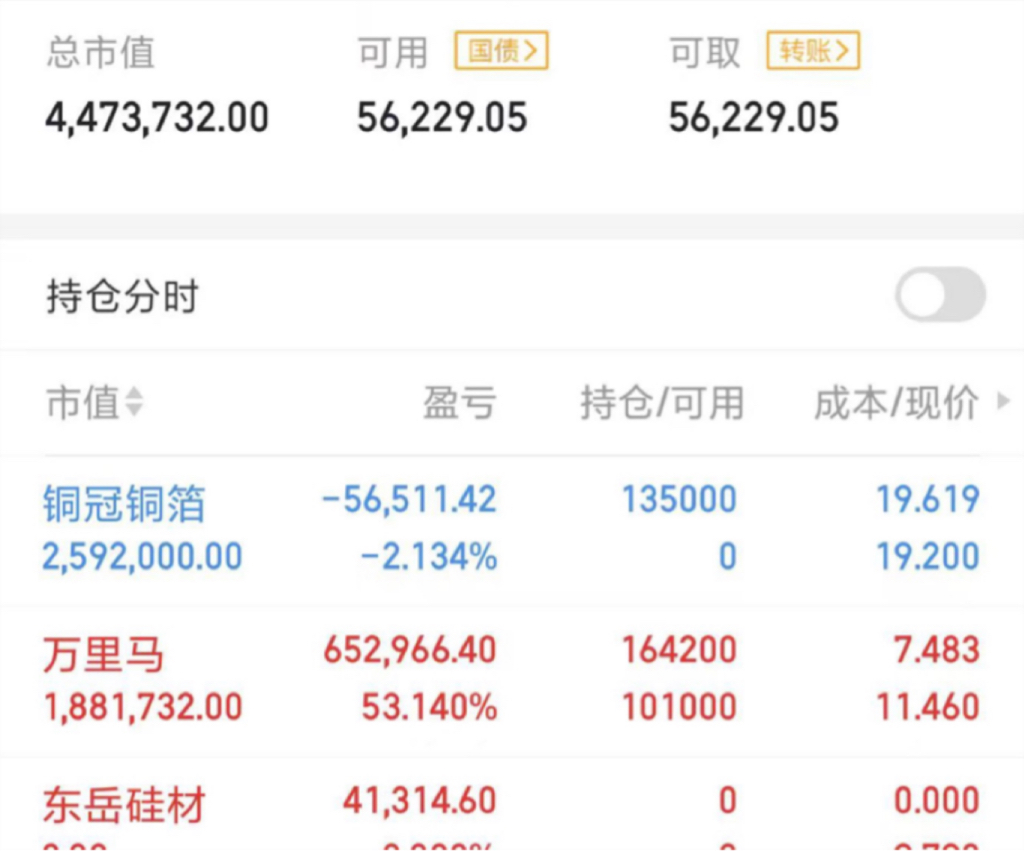
Task: Expand more columns with the arrow after 成本/现价
Action: tap(1003, 400)
